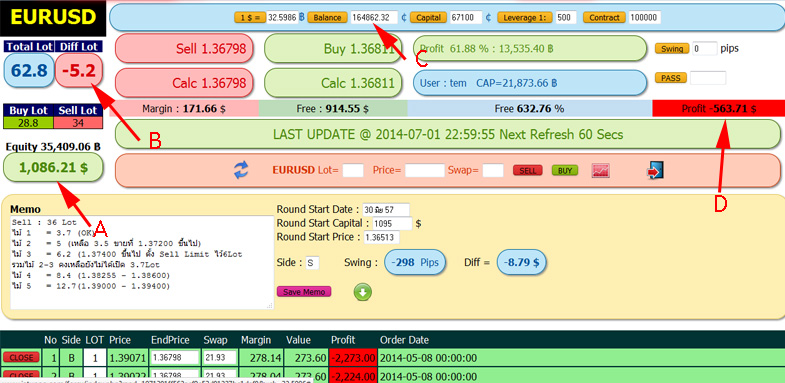Click the green down-arrow circle icon
Viewport: 785px width, 383px height.
pyautogui.click(x=362, y=292)
